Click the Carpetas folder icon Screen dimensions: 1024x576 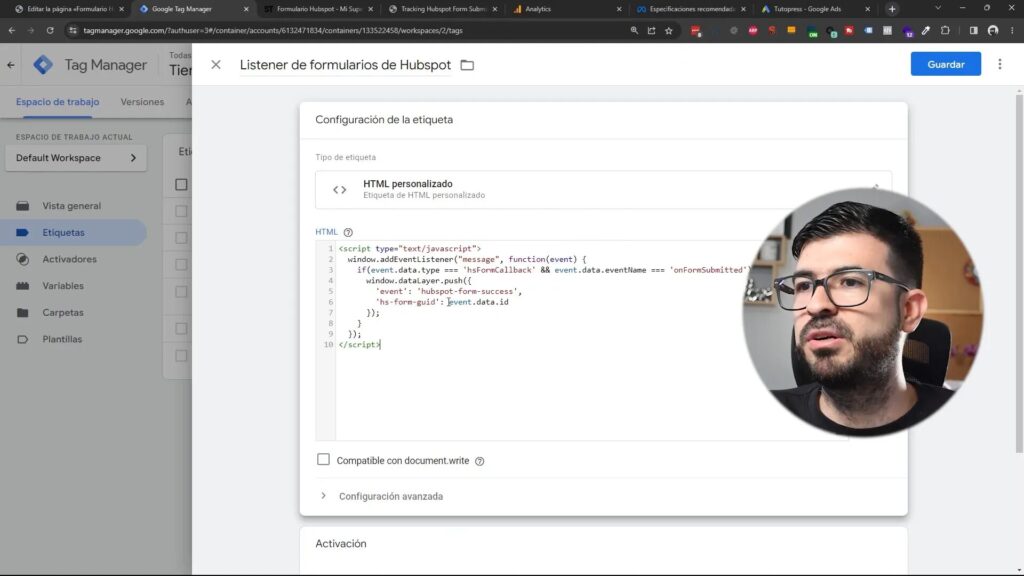(x=22, y=313)
